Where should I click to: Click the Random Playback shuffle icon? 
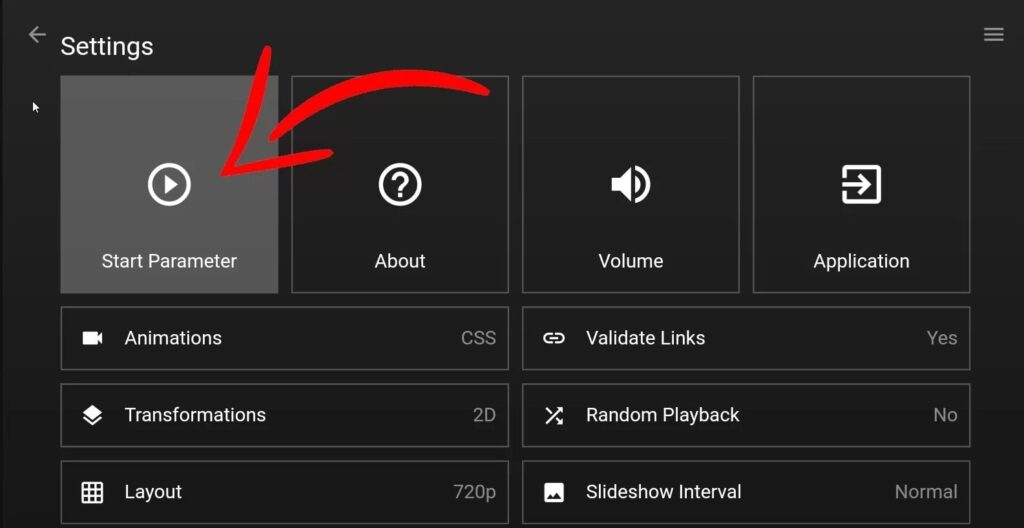pyautogui.click(x=554, y=415)
